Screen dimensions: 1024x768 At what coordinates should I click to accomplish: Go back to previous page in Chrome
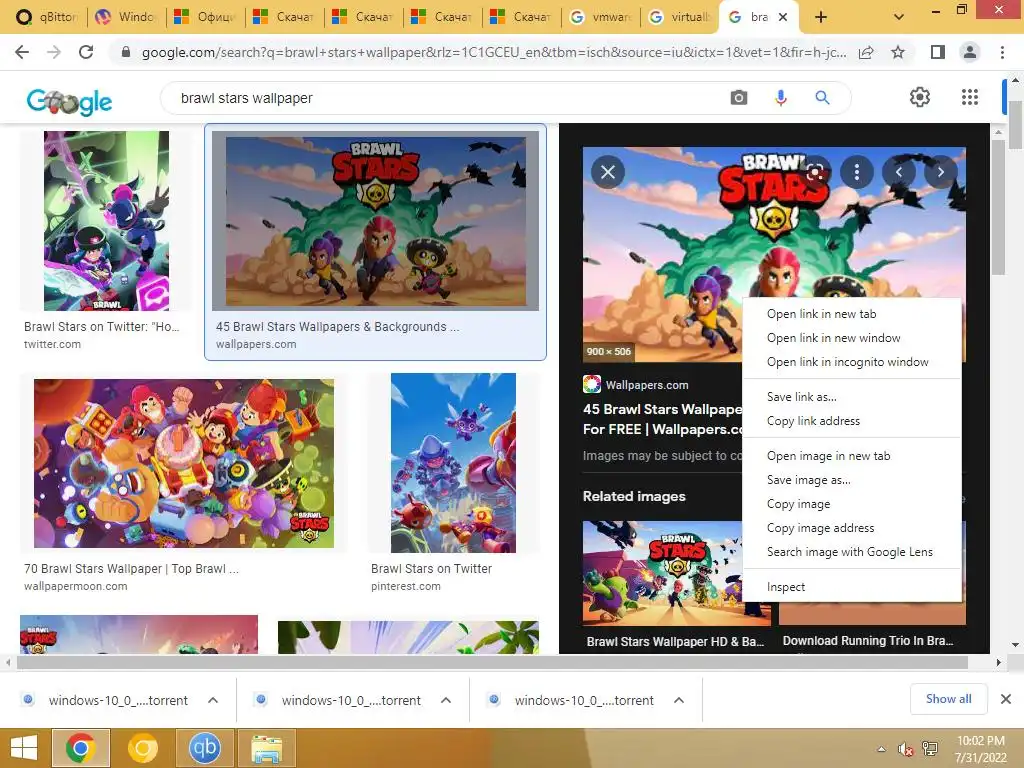click(x=22, y=52)
